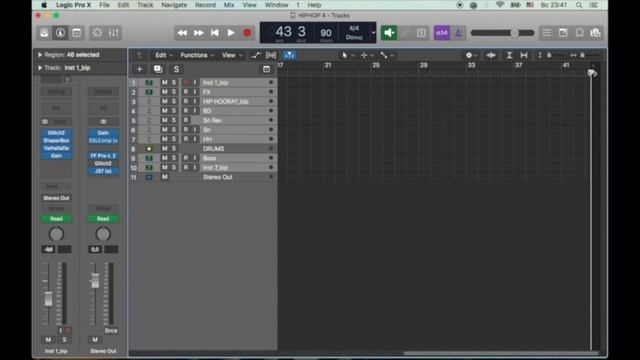Open the LCD display mode dropdown arrow
Image resolution: width=640 pixels, height=360 pixels.
(x=373, y=33)
